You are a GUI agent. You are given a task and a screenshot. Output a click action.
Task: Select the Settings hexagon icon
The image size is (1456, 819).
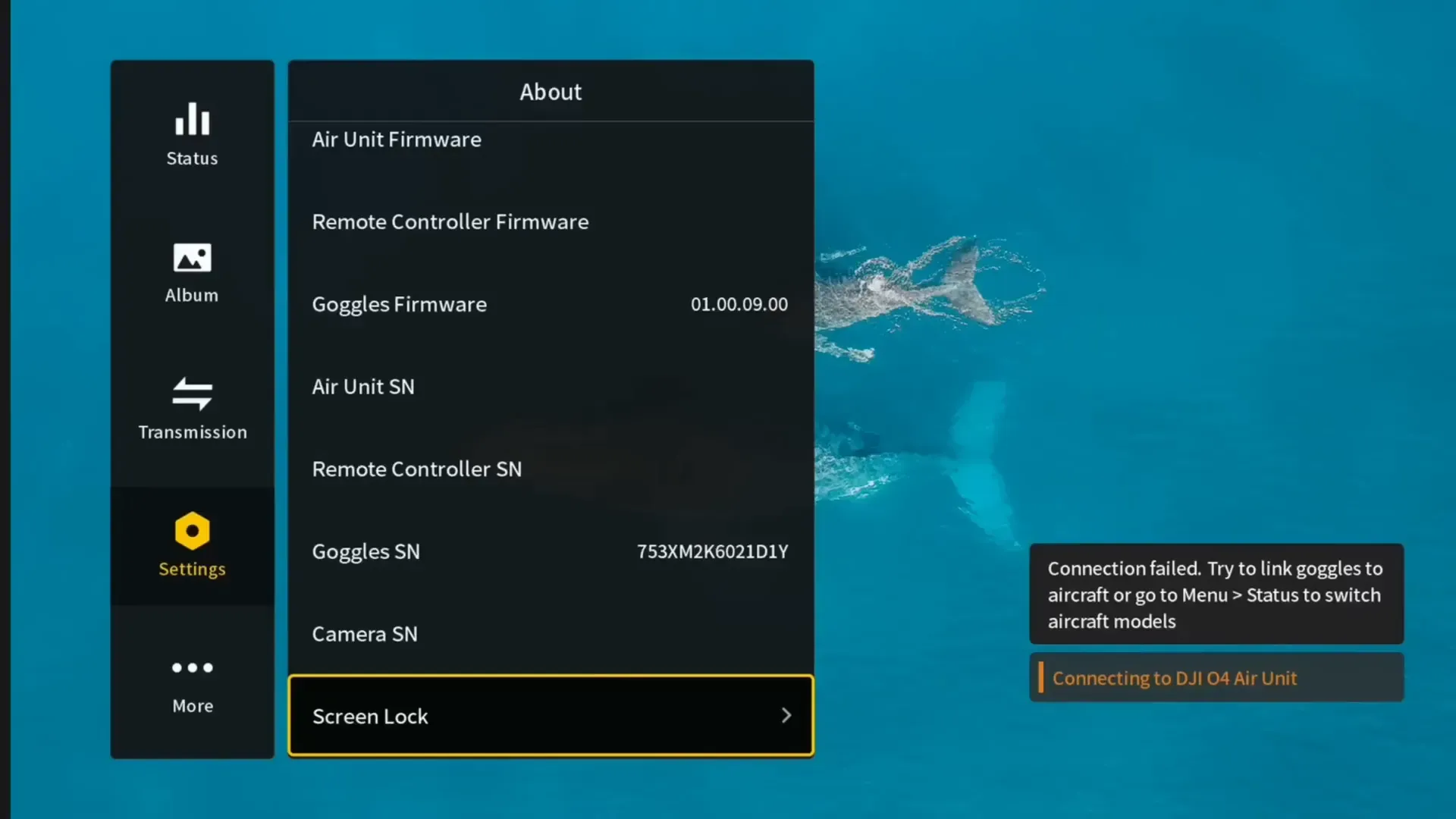tap(193, 531)
